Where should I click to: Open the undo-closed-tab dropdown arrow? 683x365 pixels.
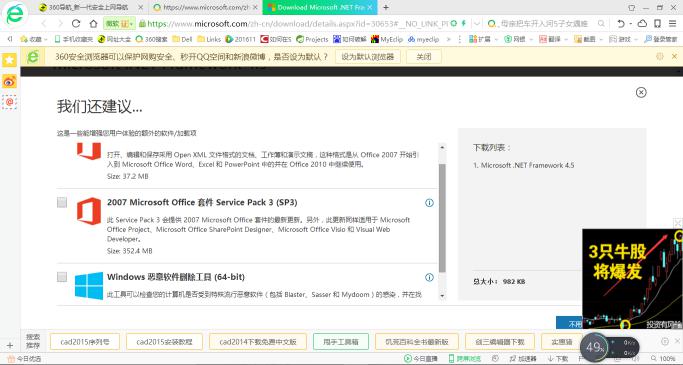point(631,24)
